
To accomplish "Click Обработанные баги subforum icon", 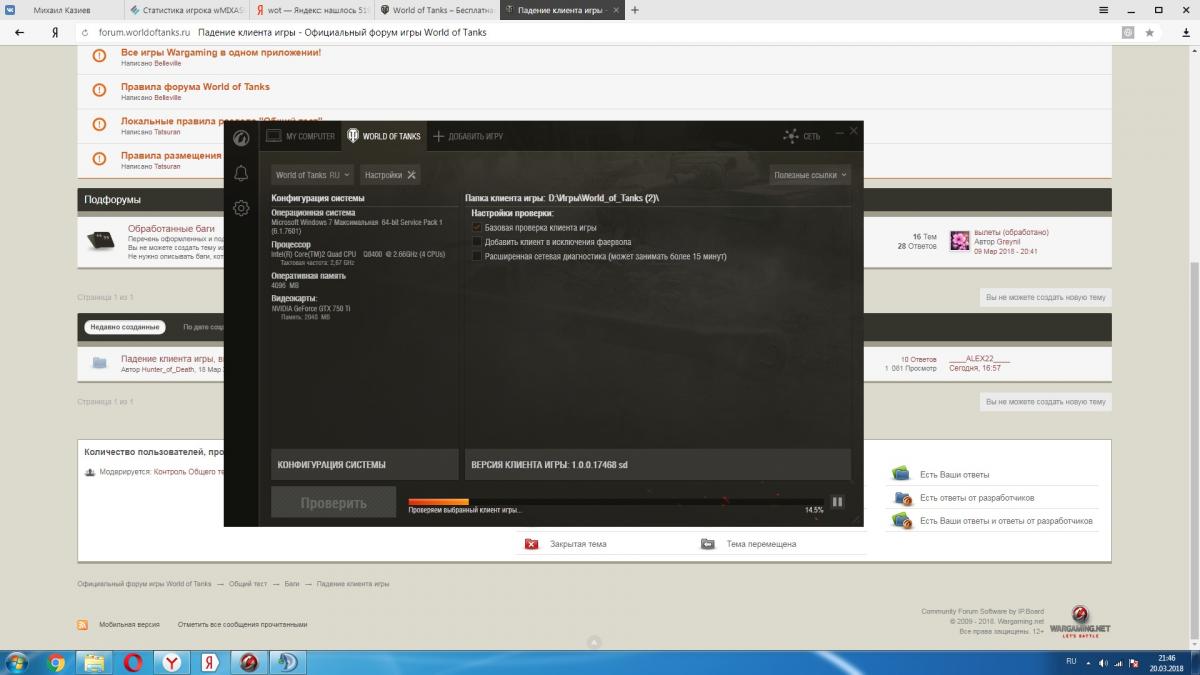I will tap(100, 241).
